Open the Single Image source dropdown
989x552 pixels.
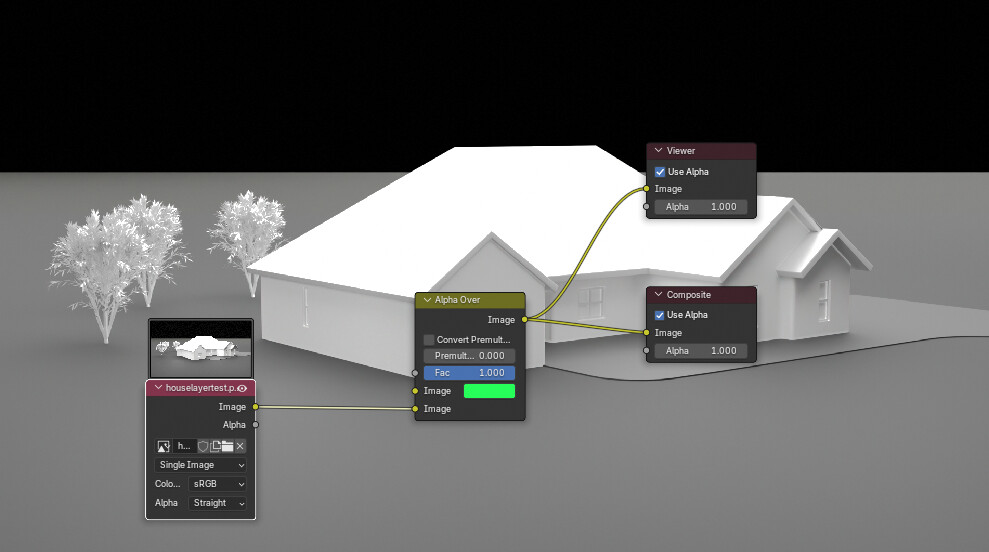(201, 465)
